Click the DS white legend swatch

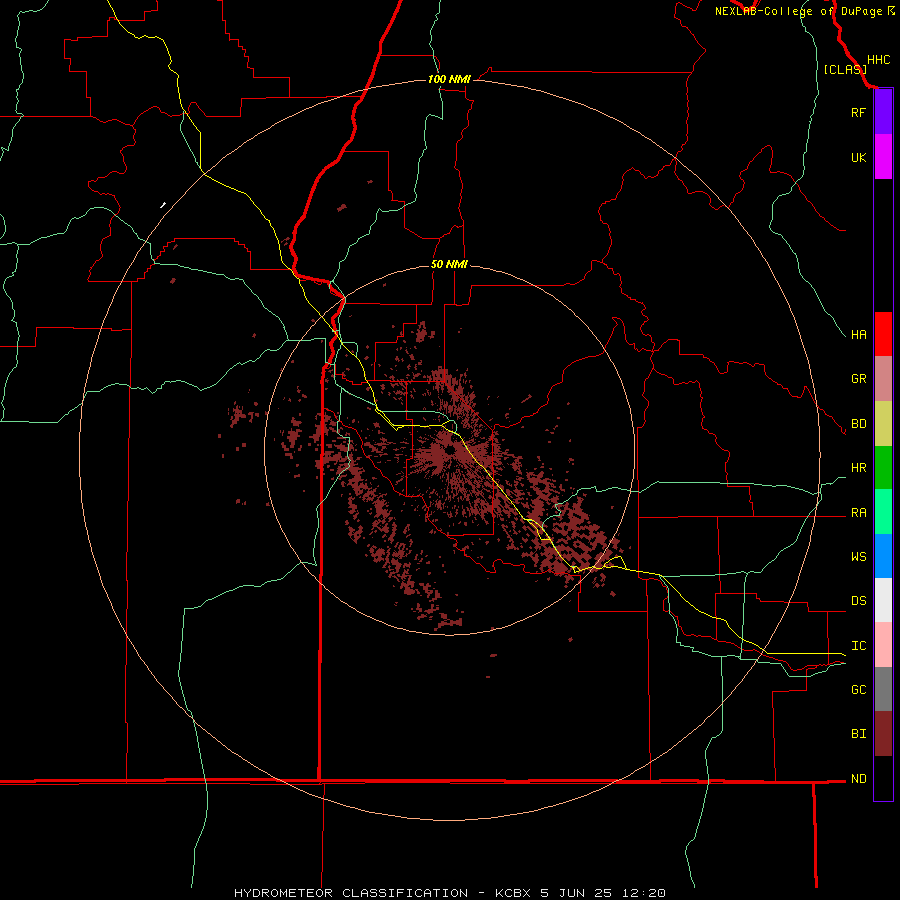(883, 600)
